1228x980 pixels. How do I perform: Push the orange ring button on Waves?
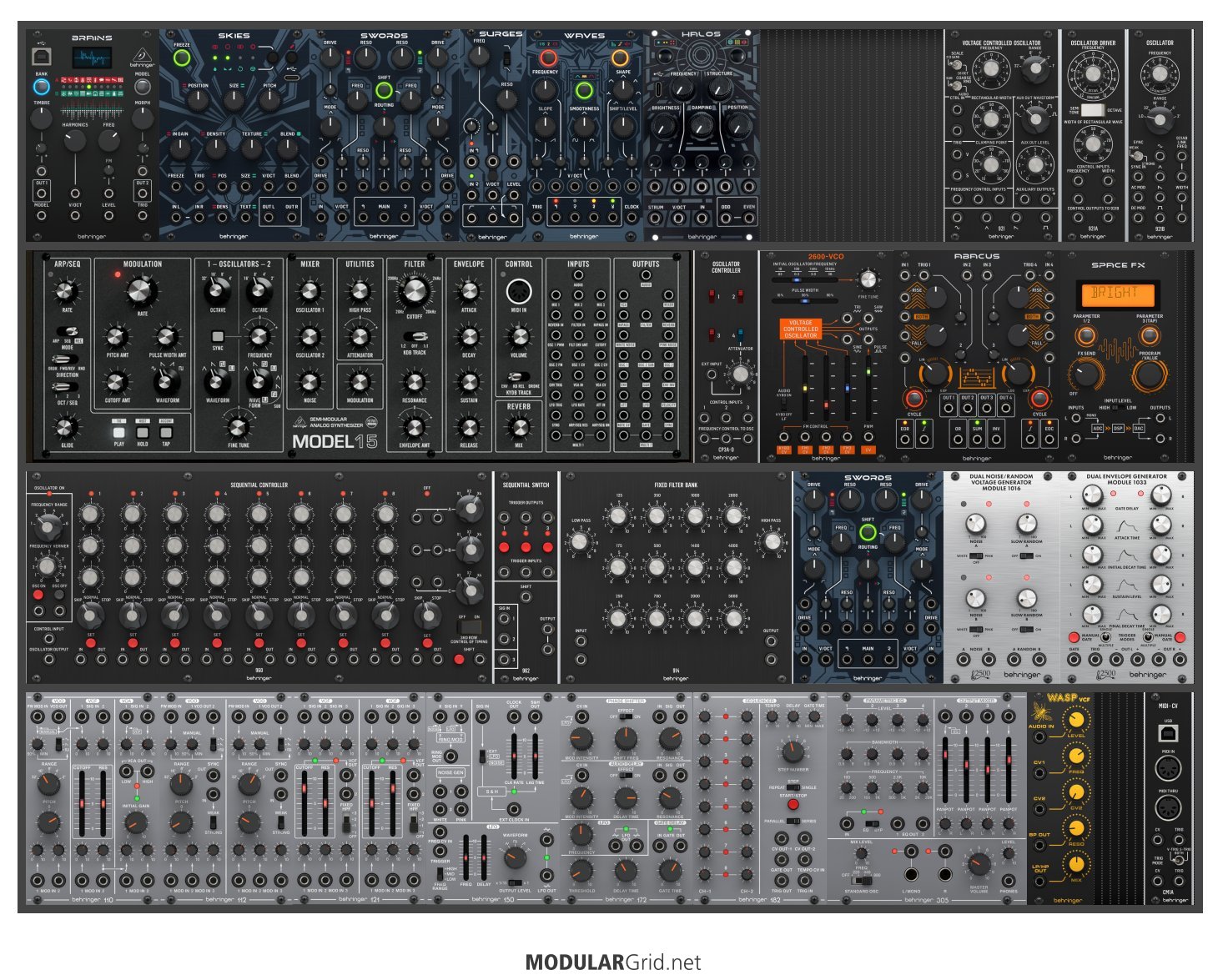click(x=621, y=58)
